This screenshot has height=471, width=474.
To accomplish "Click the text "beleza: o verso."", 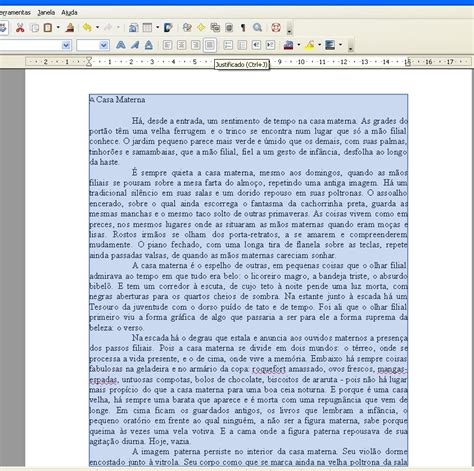I will pos(117,327).
